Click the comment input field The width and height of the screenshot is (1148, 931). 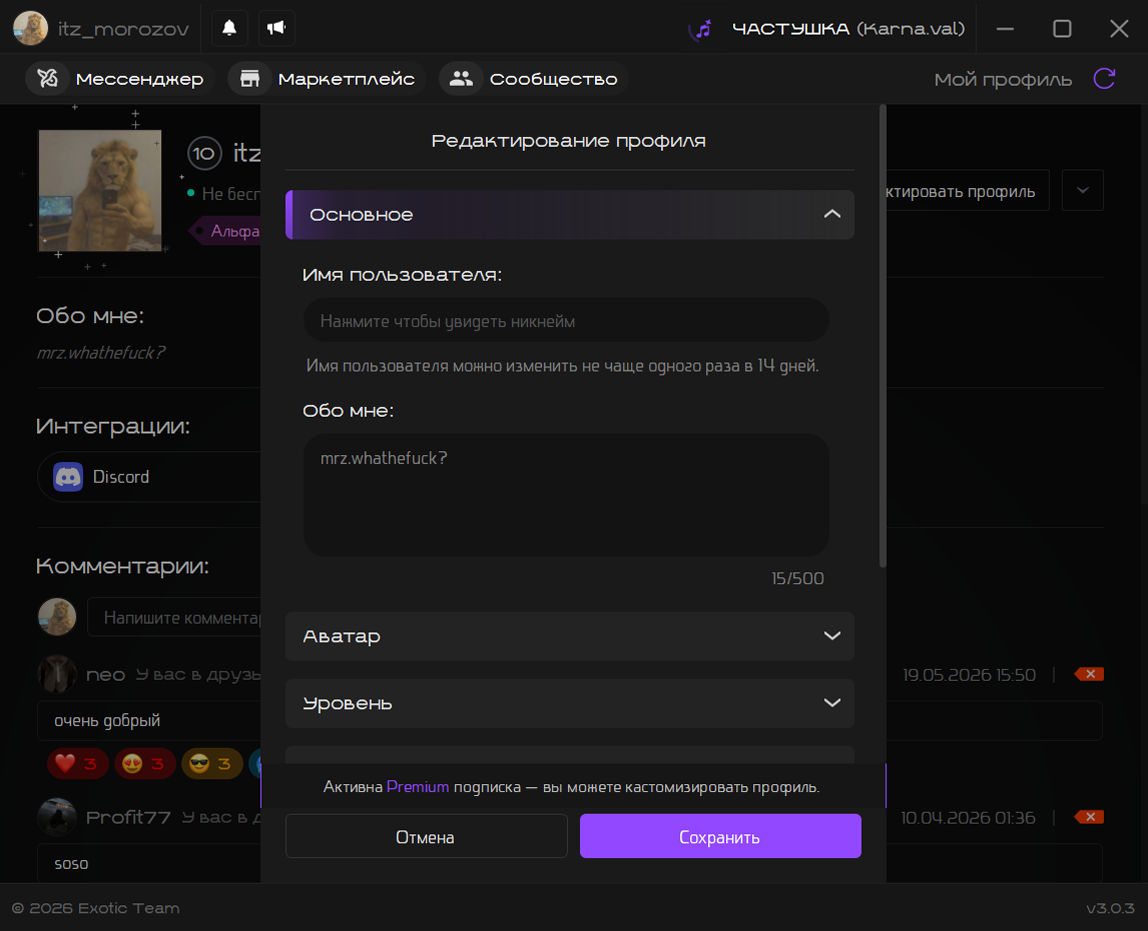click(174, 617)
